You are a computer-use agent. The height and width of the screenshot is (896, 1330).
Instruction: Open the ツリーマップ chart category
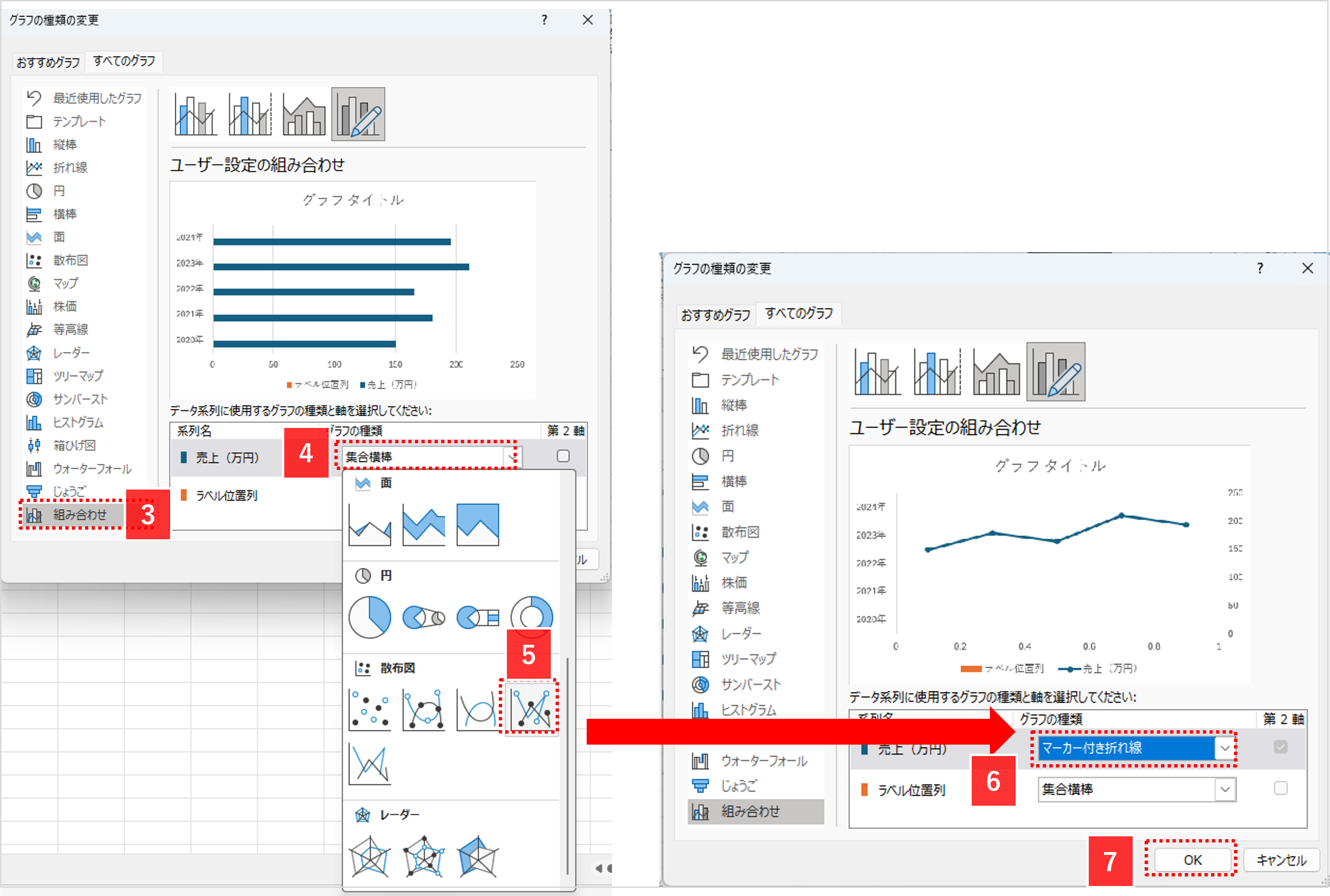78,375
